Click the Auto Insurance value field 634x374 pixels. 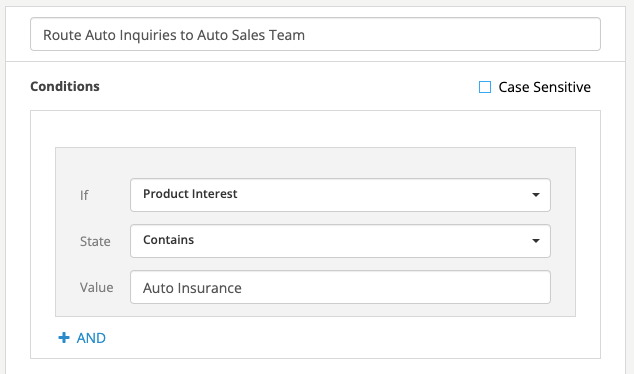[x=340, y=287]
